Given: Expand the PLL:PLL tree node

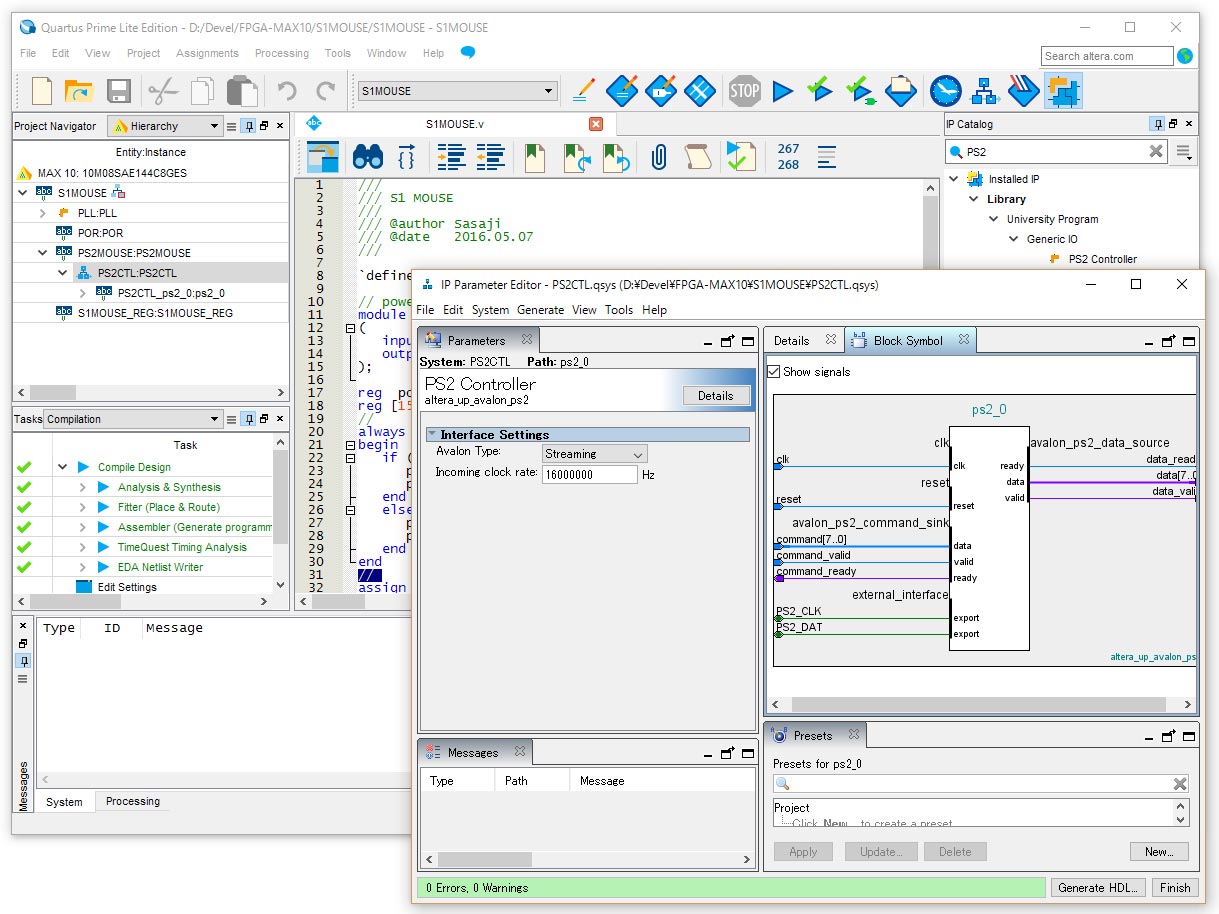Looking at the screenshot, I should (x=43, y=213).
